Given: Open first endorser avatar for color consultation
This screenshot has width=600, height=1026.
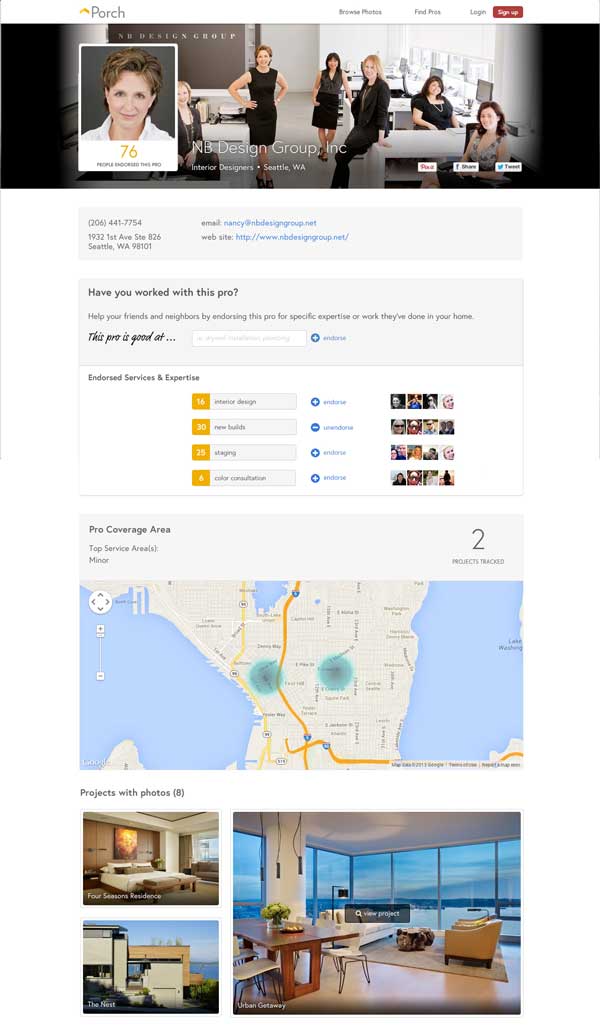Looking at the screenshot, I should click(398, 478).
